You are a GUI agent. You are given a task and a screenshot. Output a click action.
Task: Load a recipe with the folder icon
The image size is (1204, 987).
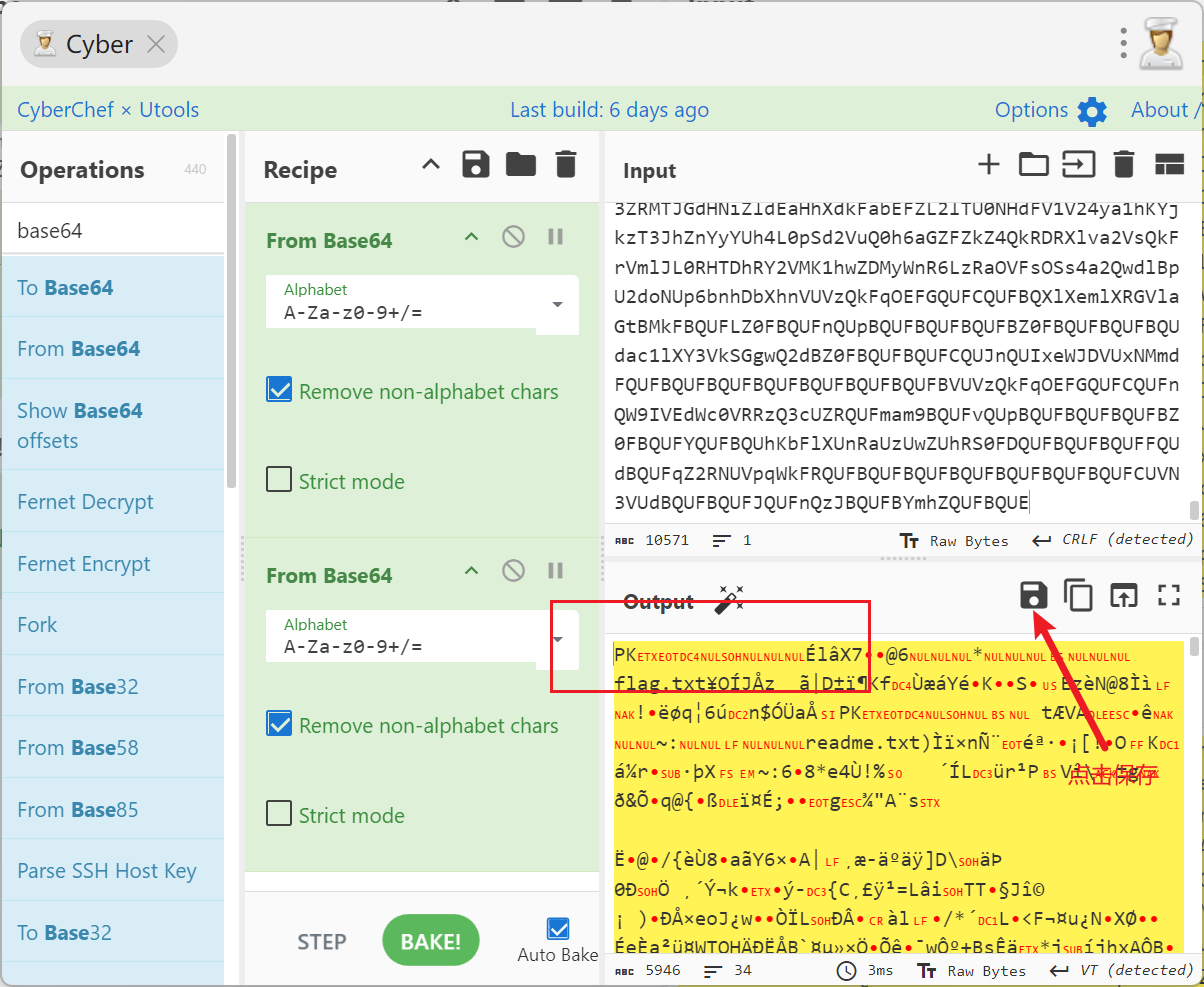(521, 165)
